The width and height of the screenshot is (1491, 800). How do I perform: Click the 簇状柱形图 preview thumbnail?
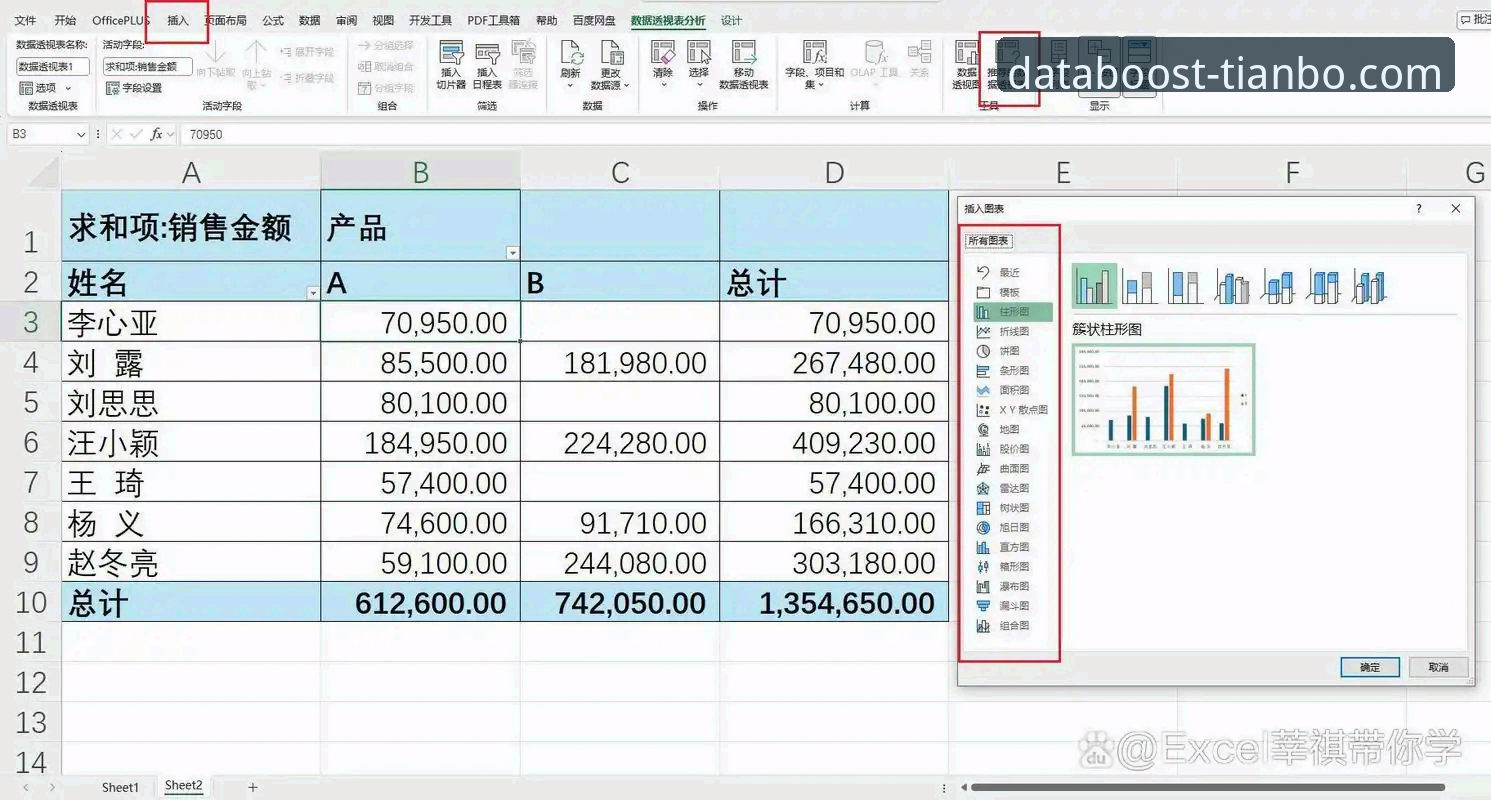pyautogui.click(x=1163, y=399)
